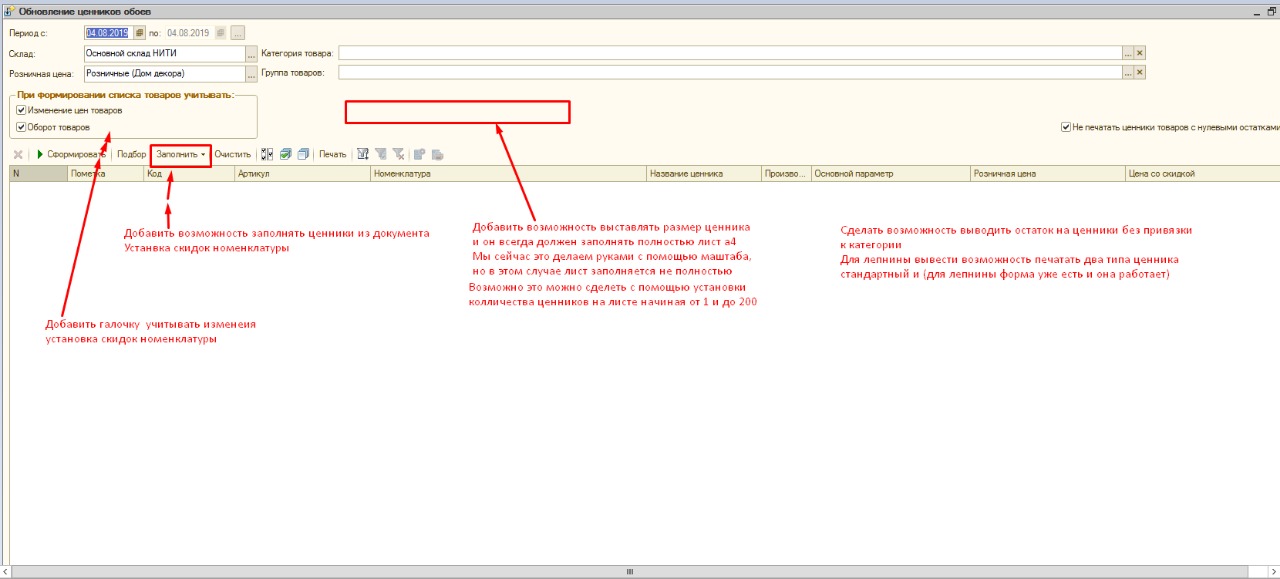Toggle the Изменение цен товаров checkbox
The image size is (1280, 579).
coord(21,111)
